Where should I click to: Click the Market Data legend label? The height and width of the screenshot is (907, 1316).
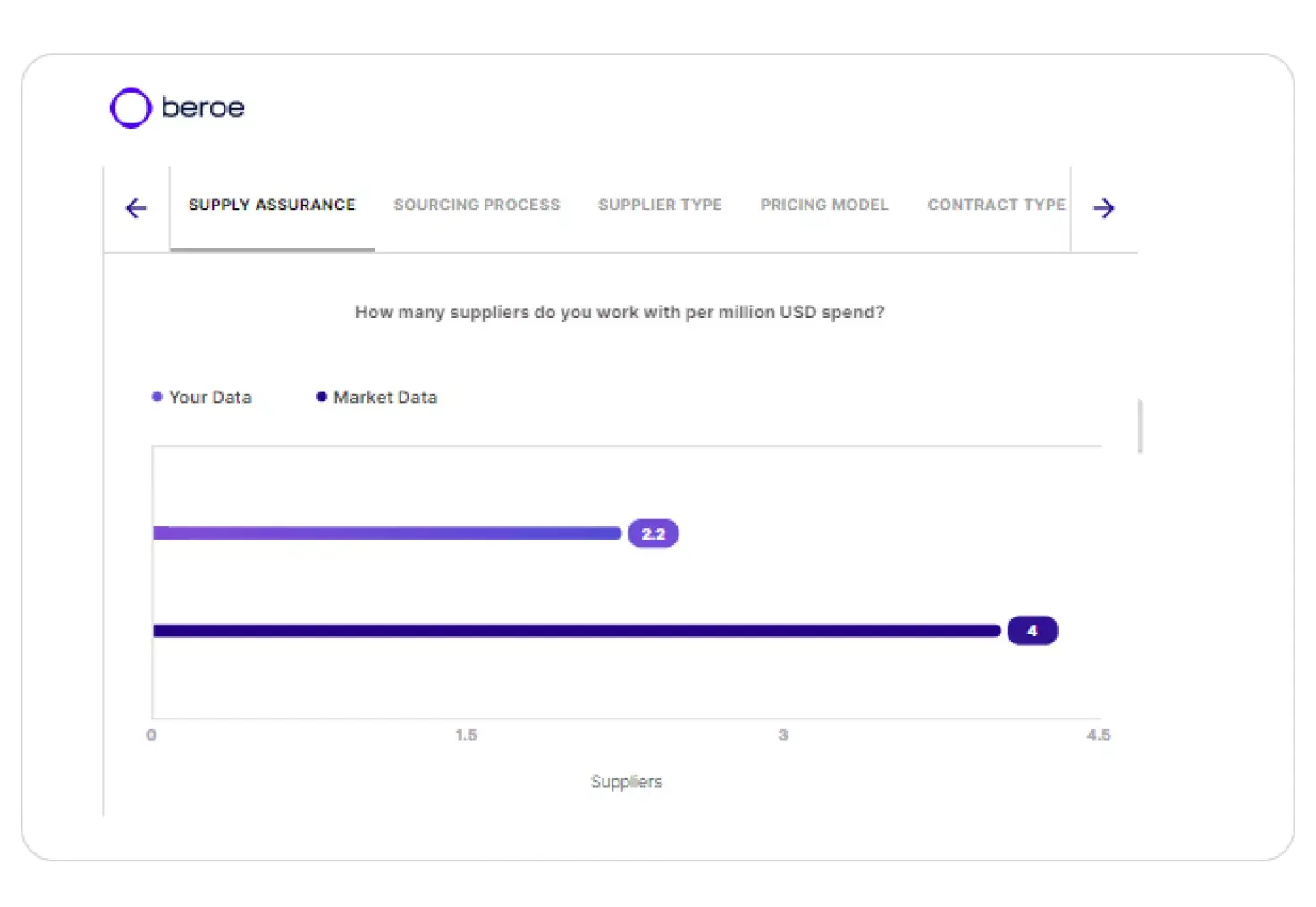coord(385,398)
